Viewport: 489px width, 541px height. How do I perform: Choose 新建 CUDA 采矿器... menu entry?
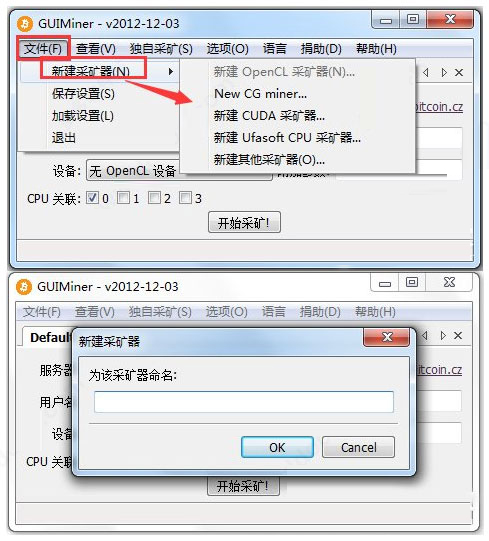click(x=269, y=116)
